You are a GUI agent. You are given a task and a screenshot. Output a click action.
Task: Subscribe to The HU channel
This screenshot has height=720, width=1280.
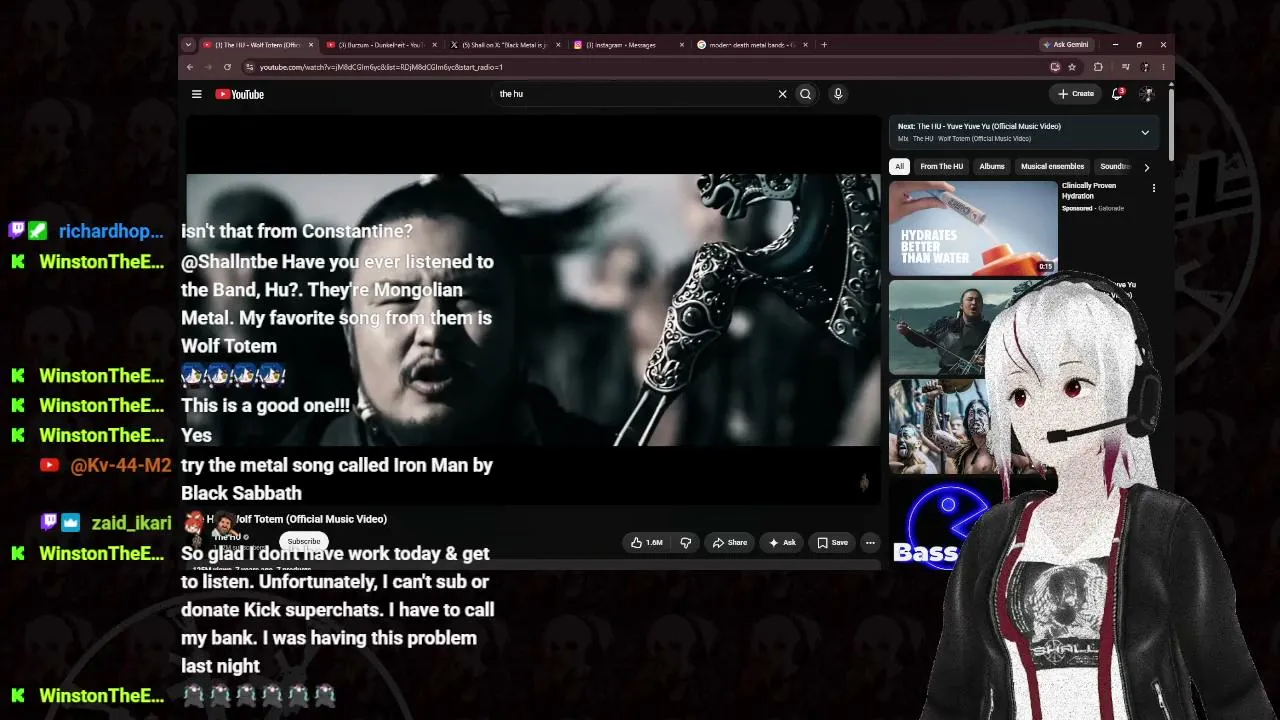coord(304,541)
